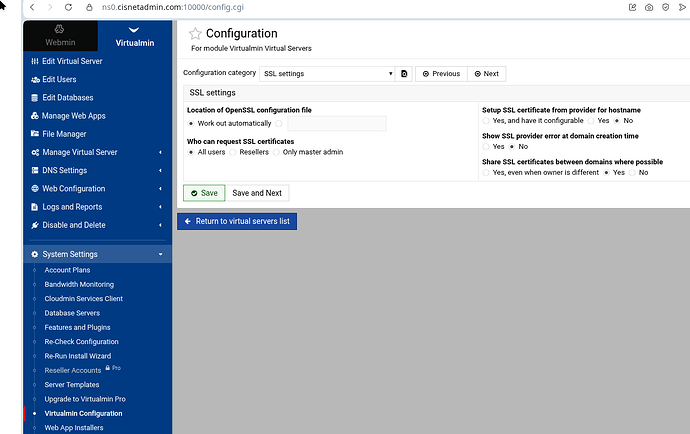Viewport: 690px width, 434px height.
Task: Collapse the System Settings section
Action: coord(97,254)
